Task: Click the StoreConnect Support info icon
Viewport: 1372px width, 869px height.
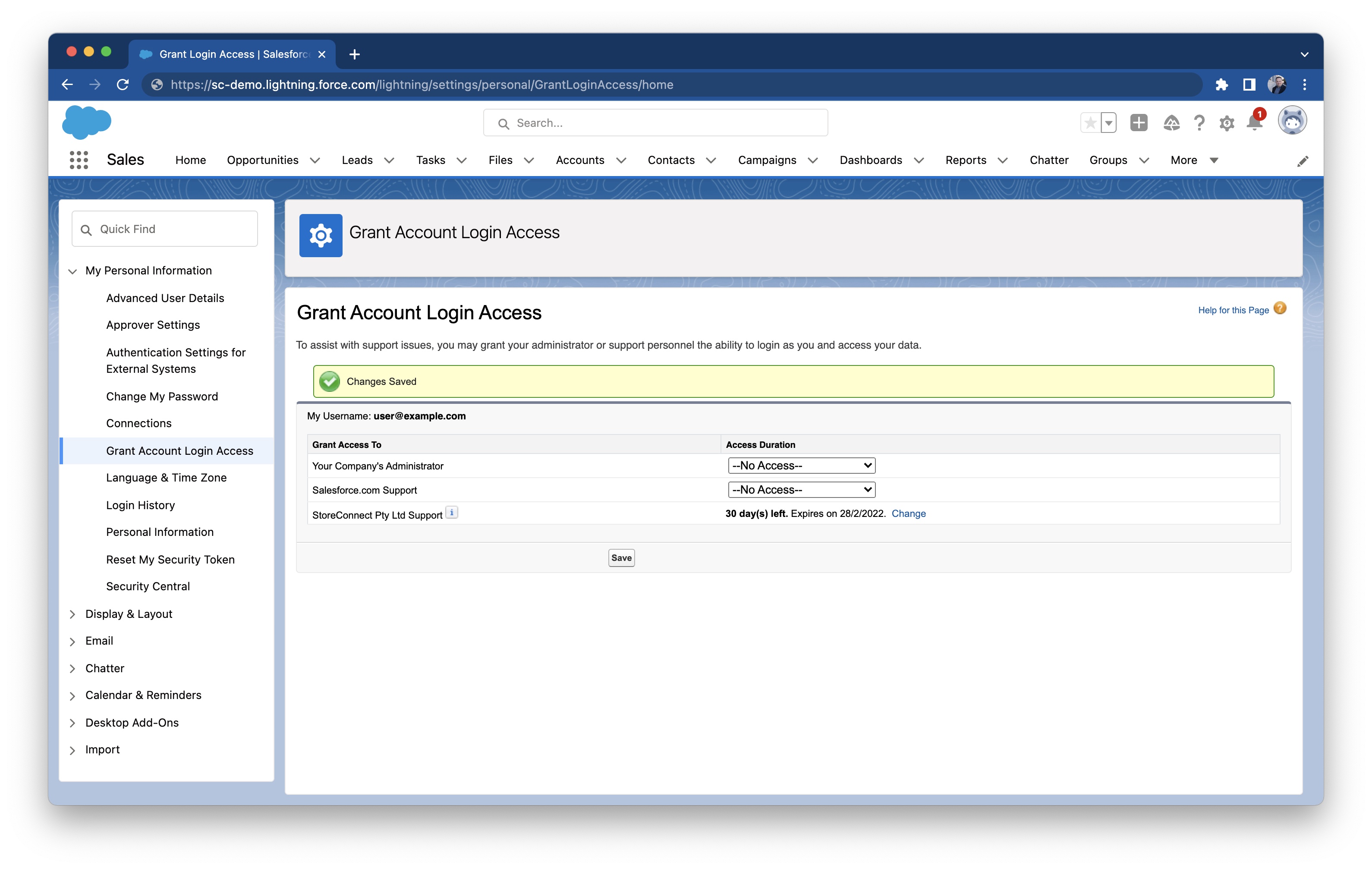Action: [452, 513]
